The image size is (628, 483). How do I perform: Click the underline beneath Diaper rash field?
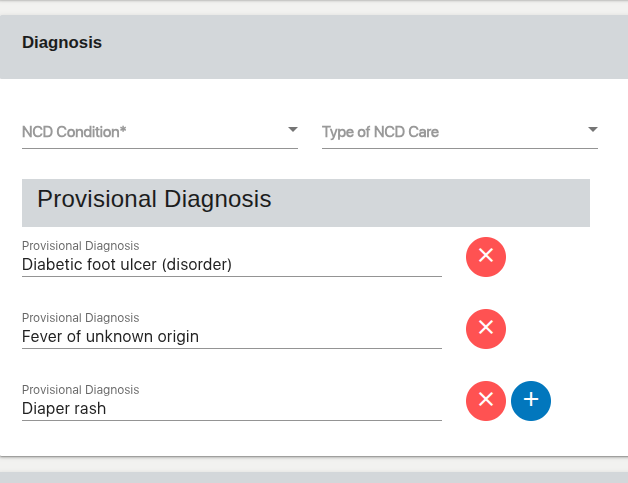230,420
